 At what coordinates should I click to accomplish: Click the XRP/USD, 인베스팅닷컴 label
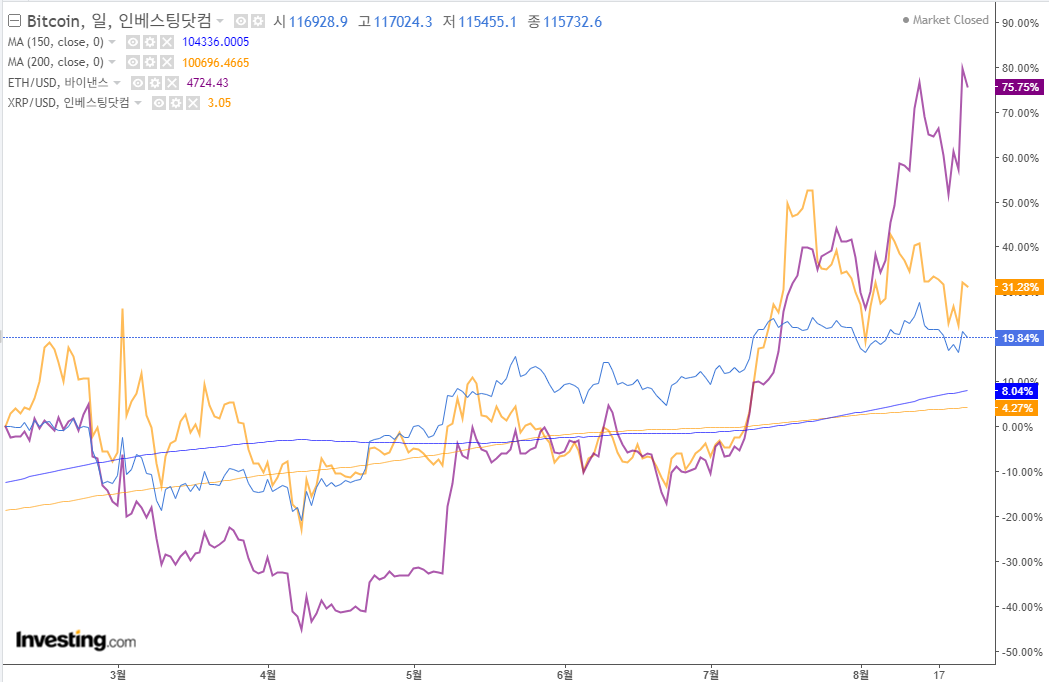[x=68, y=103]
